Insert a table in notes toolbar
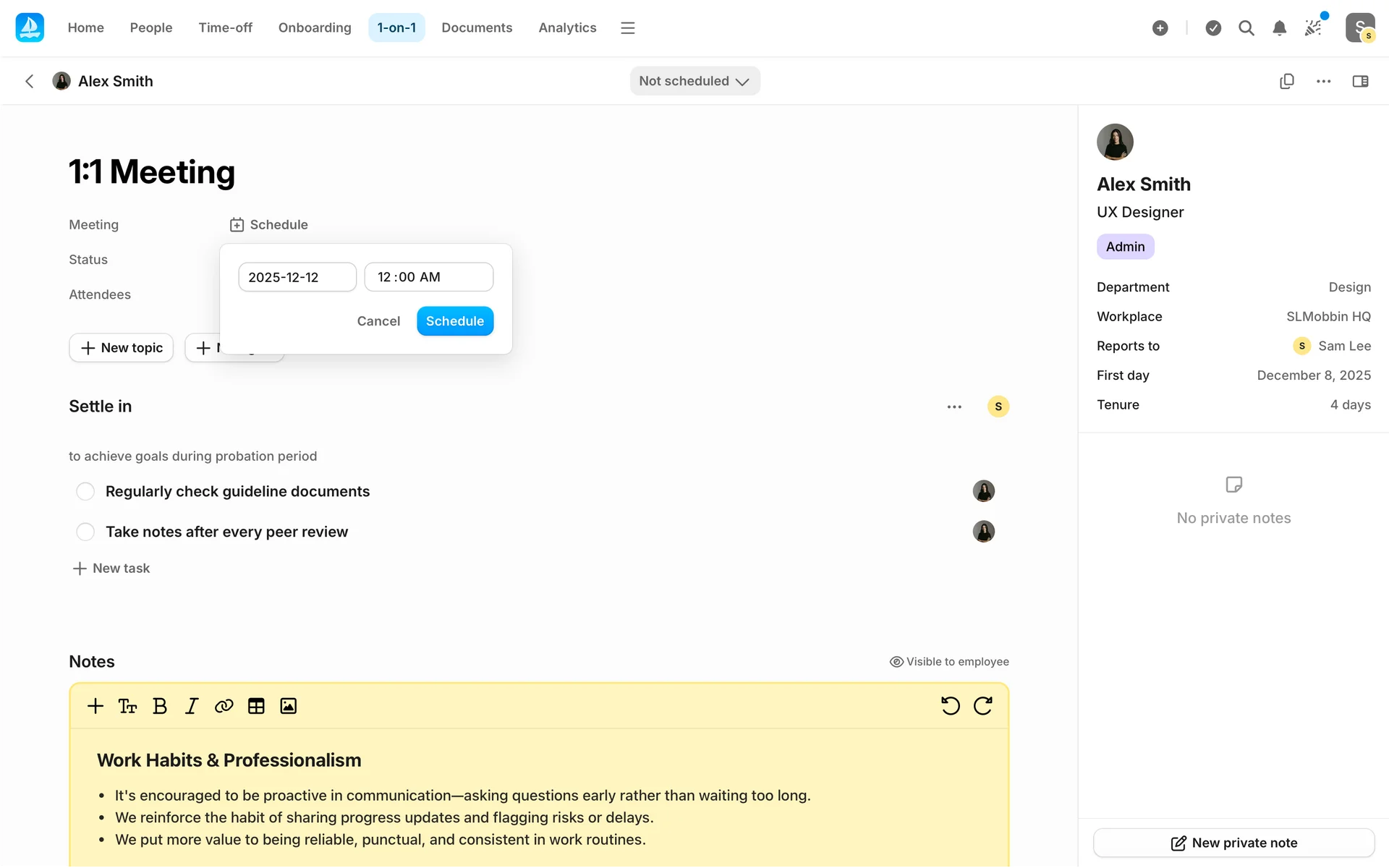This screenshot has width=1389, height=868. pos(256,706)
